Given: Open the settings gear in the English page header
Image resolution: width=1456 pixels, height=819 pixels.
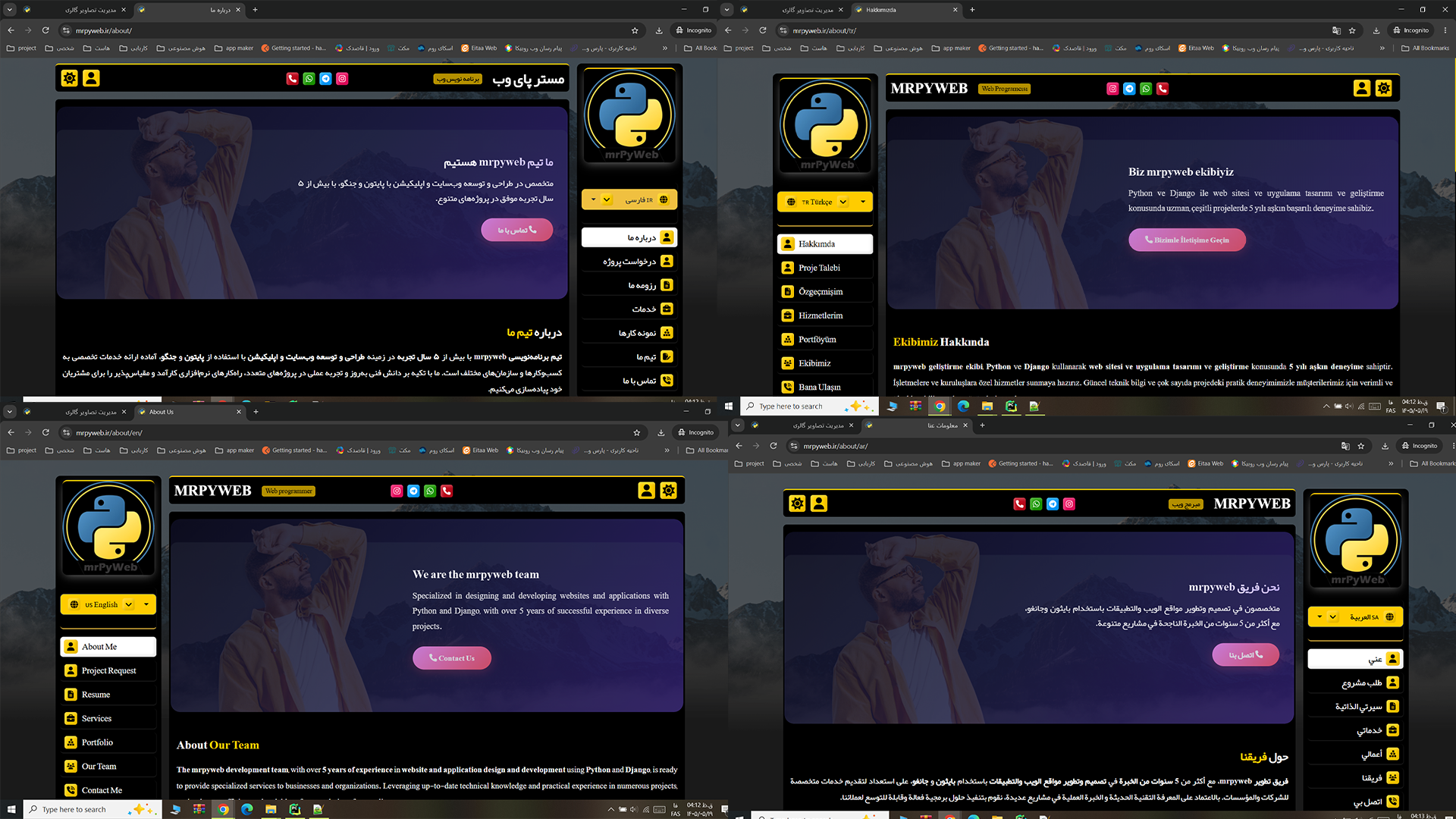Looking at the screenshot, I should point(668,491).
